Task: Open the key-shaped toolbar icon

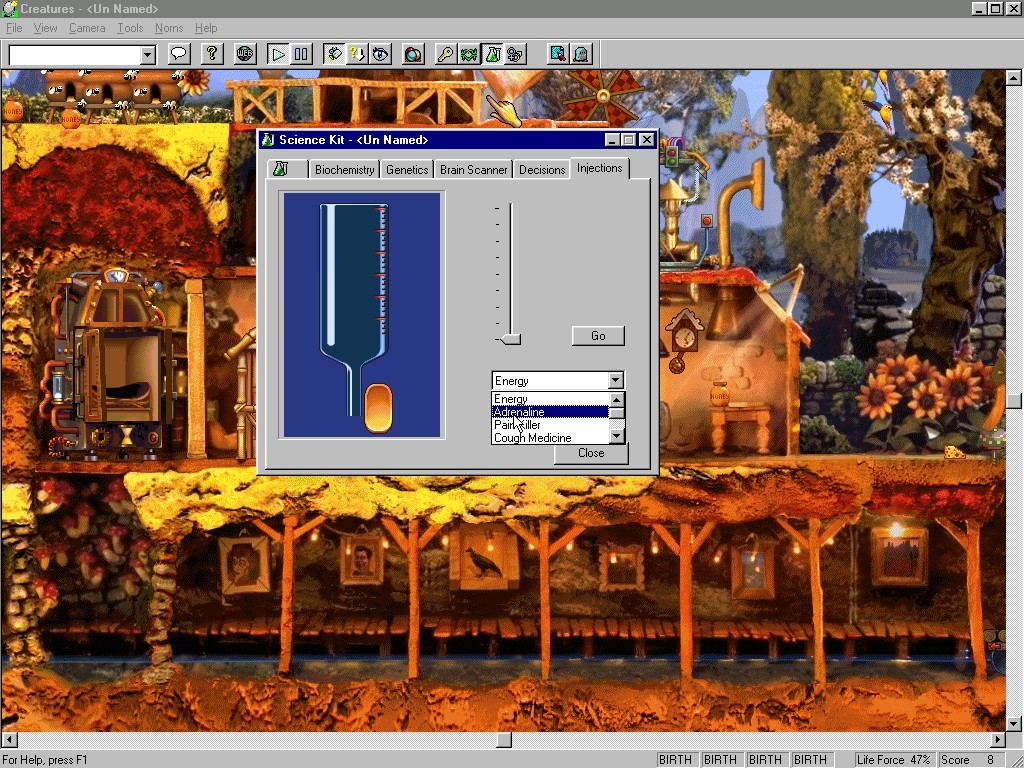Action: [446, 54]
